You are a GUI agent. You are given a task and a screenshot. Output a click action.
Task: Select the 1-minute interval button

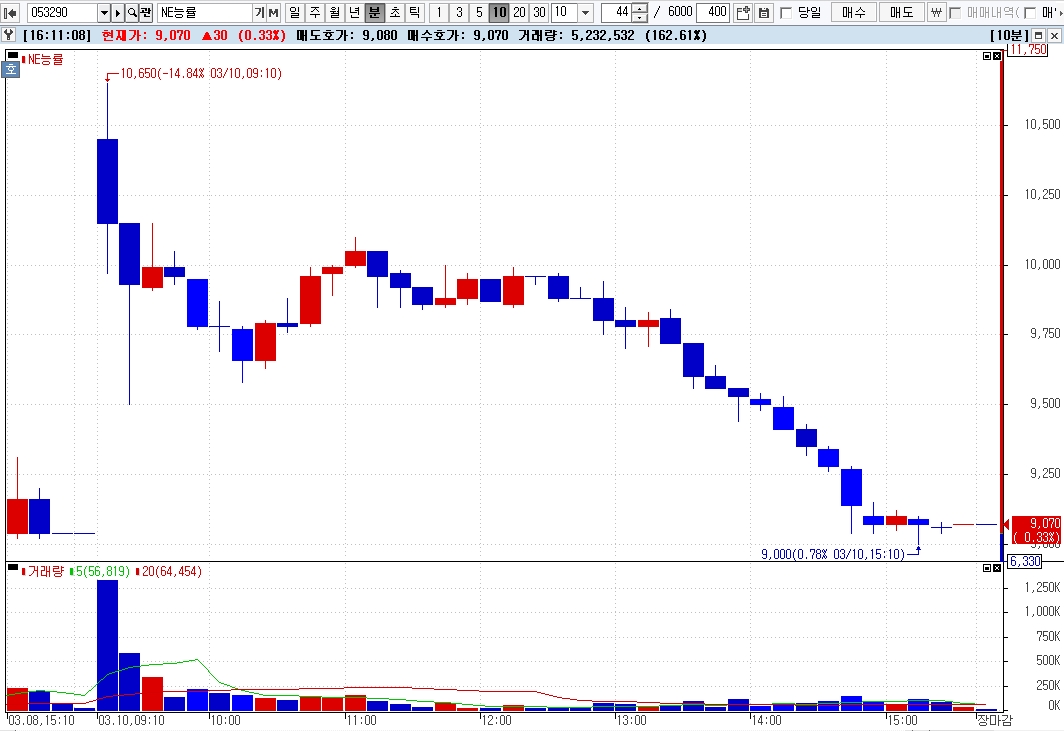tap(439, 12)
